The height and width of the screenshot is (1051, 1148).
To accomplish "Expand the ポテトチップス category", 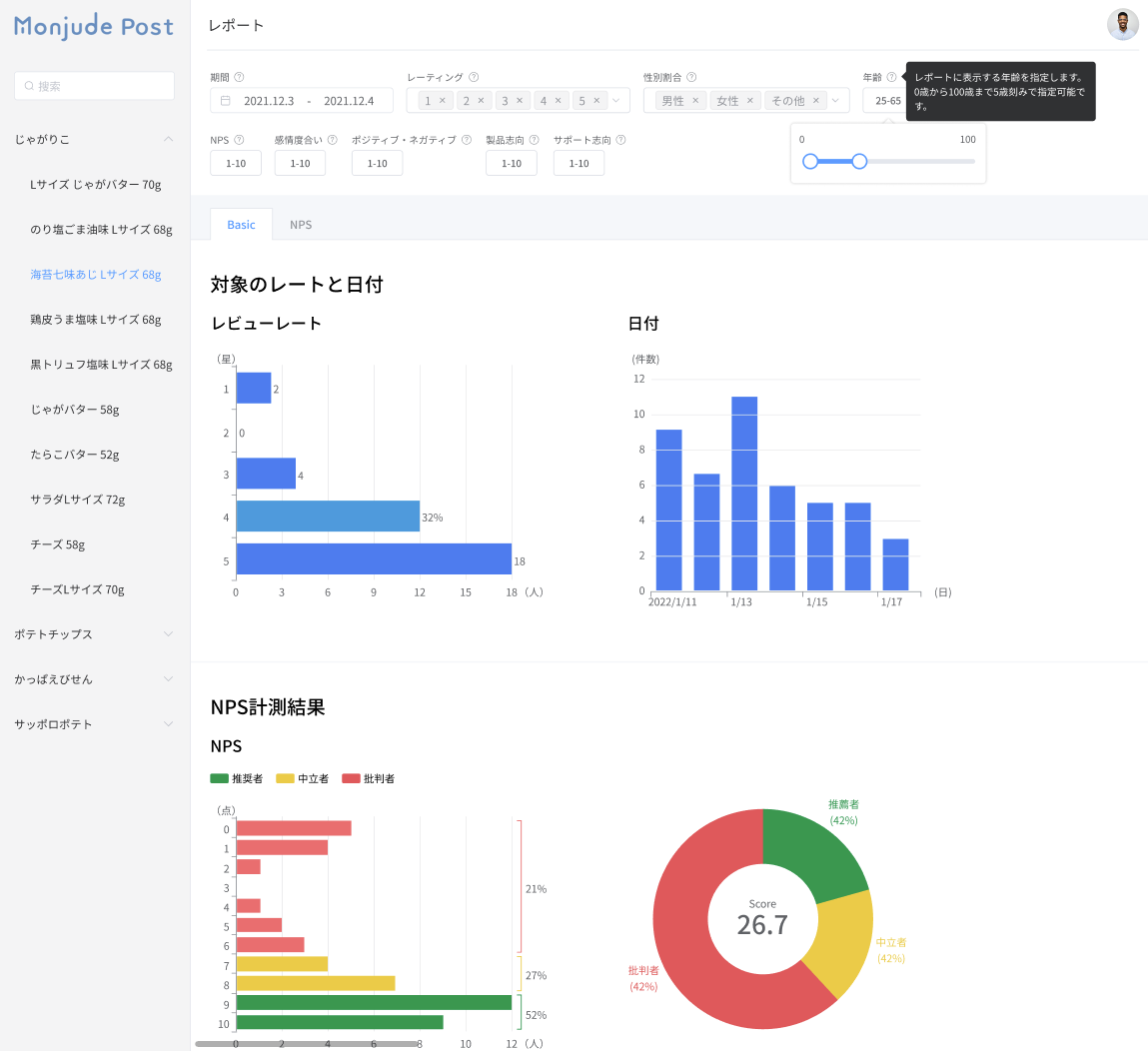I will [168, 634].
